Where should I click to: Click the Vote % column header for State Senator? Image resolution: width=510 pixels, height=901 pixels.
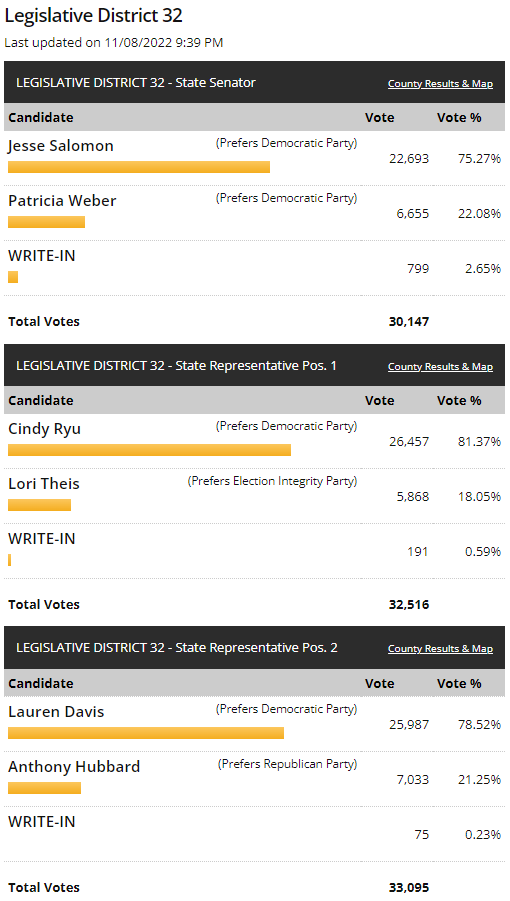point(459,118)
